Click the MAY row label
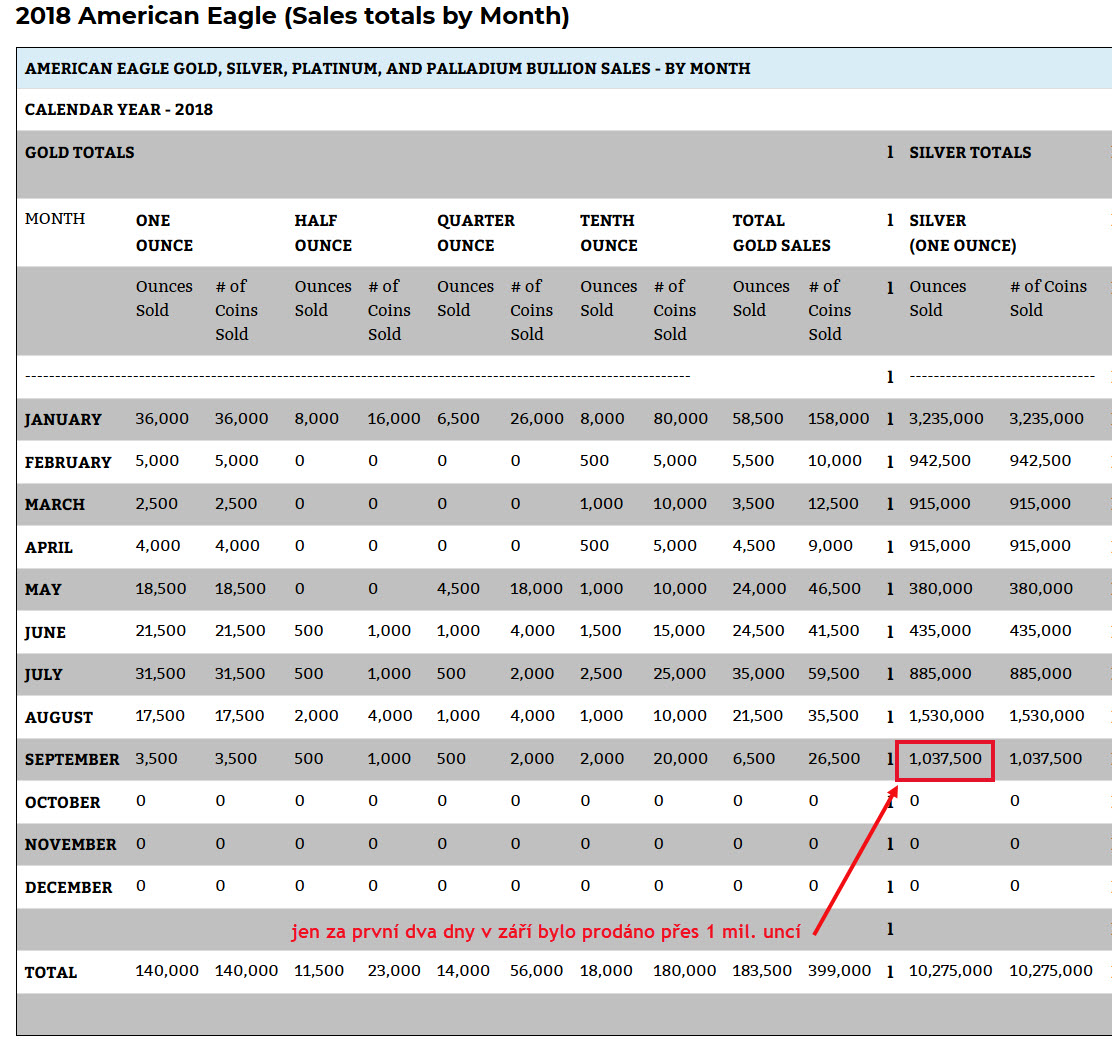This screenshot has height=1040, width=1112. (43, 590)
